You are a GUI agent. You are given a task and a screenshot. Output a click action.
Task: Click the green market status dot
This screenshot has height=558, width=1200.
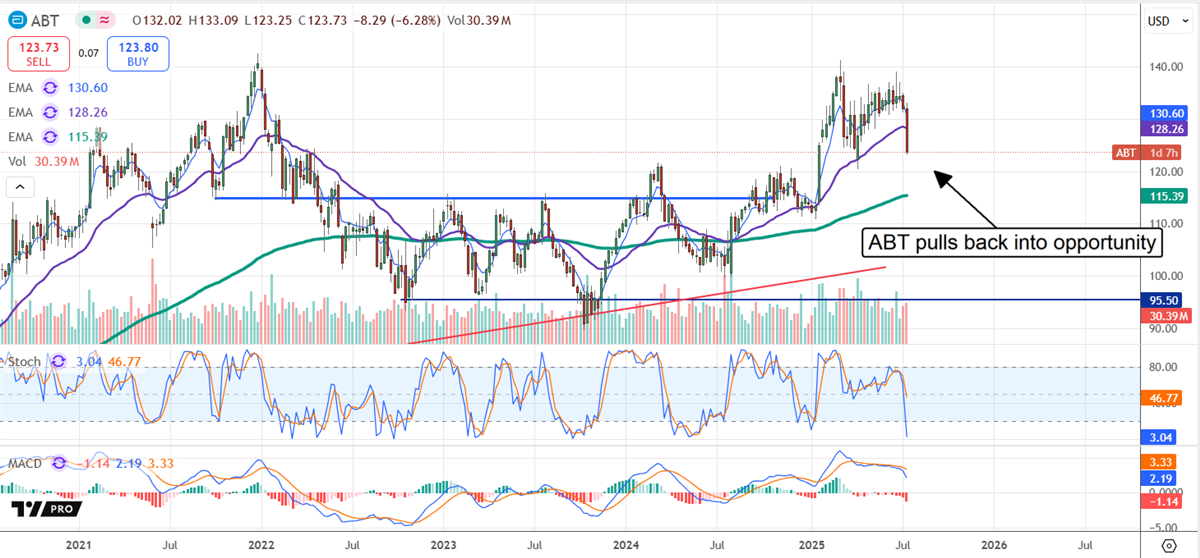point(86,19)
